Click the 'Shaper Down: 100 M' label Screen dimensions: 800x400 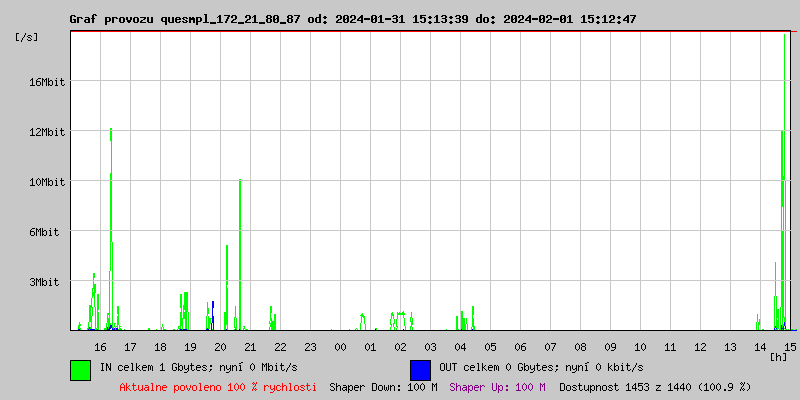pyautogui.click(x=383, y=387)
